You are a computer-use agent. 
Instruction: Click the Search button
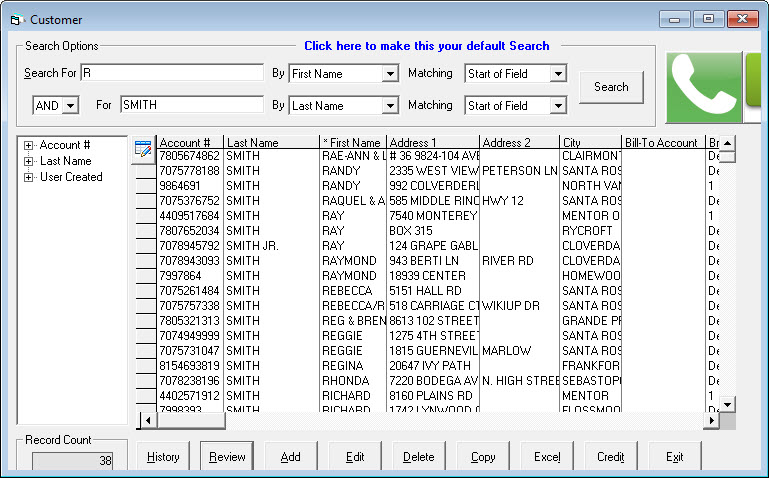click(611, 87)
